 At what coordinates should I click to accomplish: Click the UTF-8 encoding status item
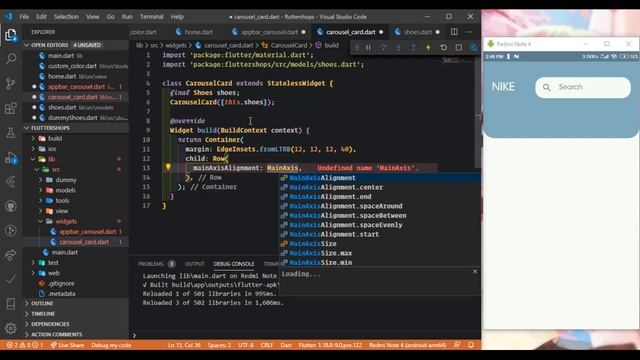(x=246, y=345)
